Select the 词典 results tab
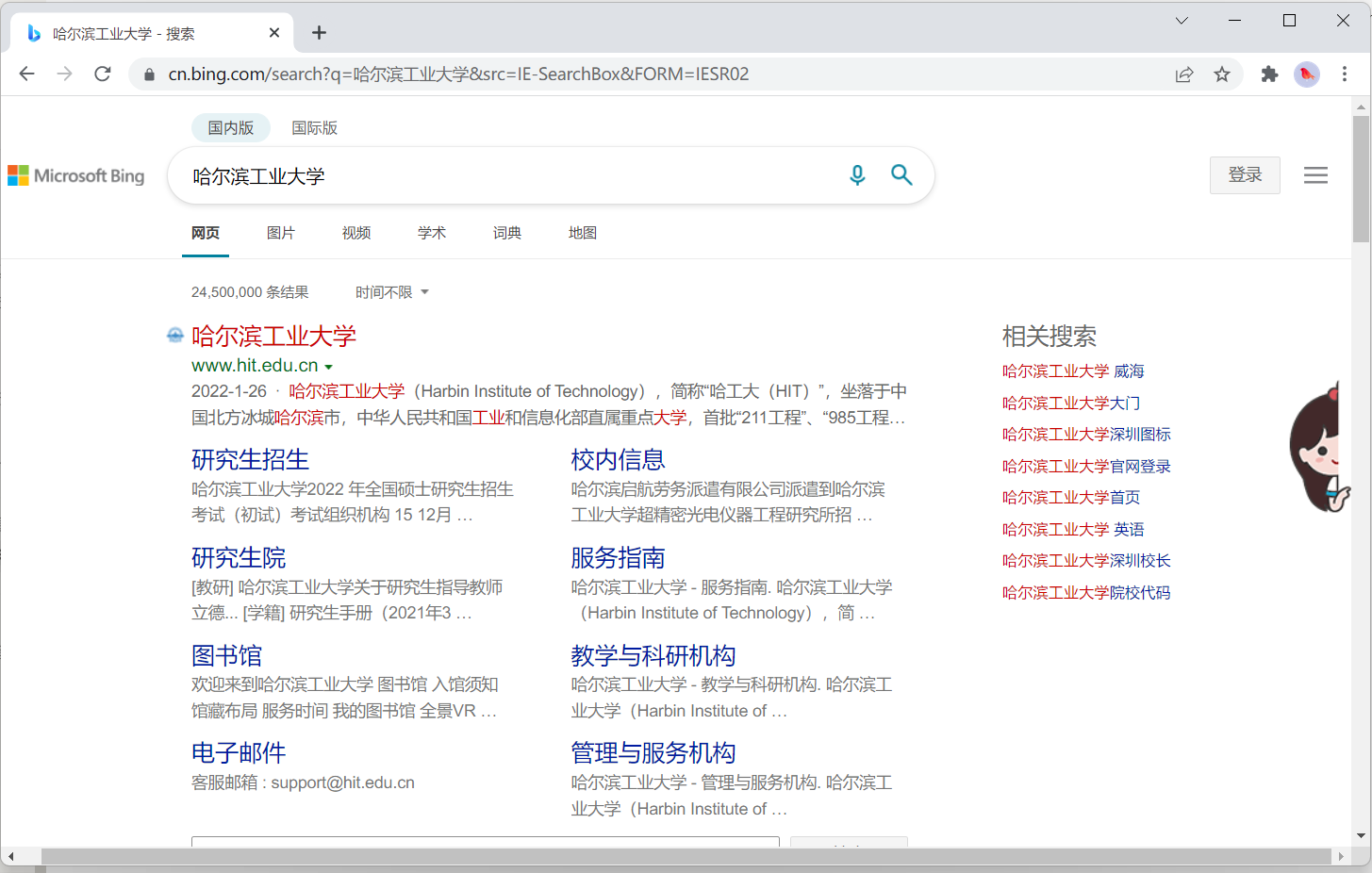The width and height of the screenshot is (1372, 873). tap(507, 233)
